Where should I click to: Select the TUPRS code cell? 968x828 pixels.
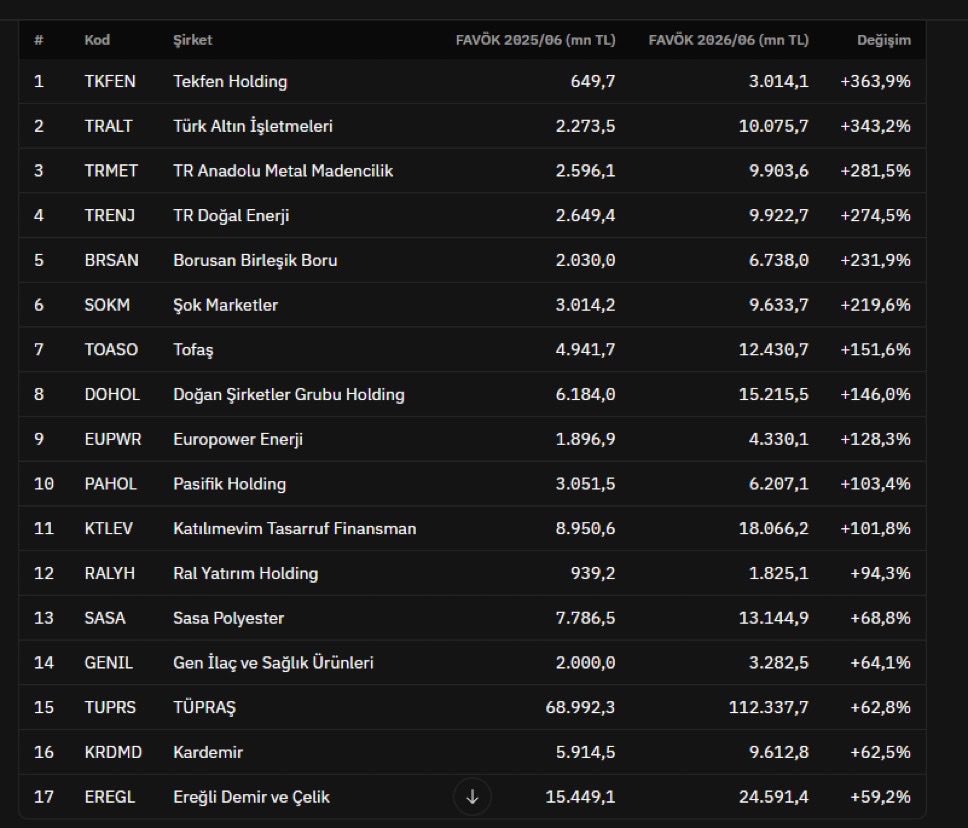point(110,707)
